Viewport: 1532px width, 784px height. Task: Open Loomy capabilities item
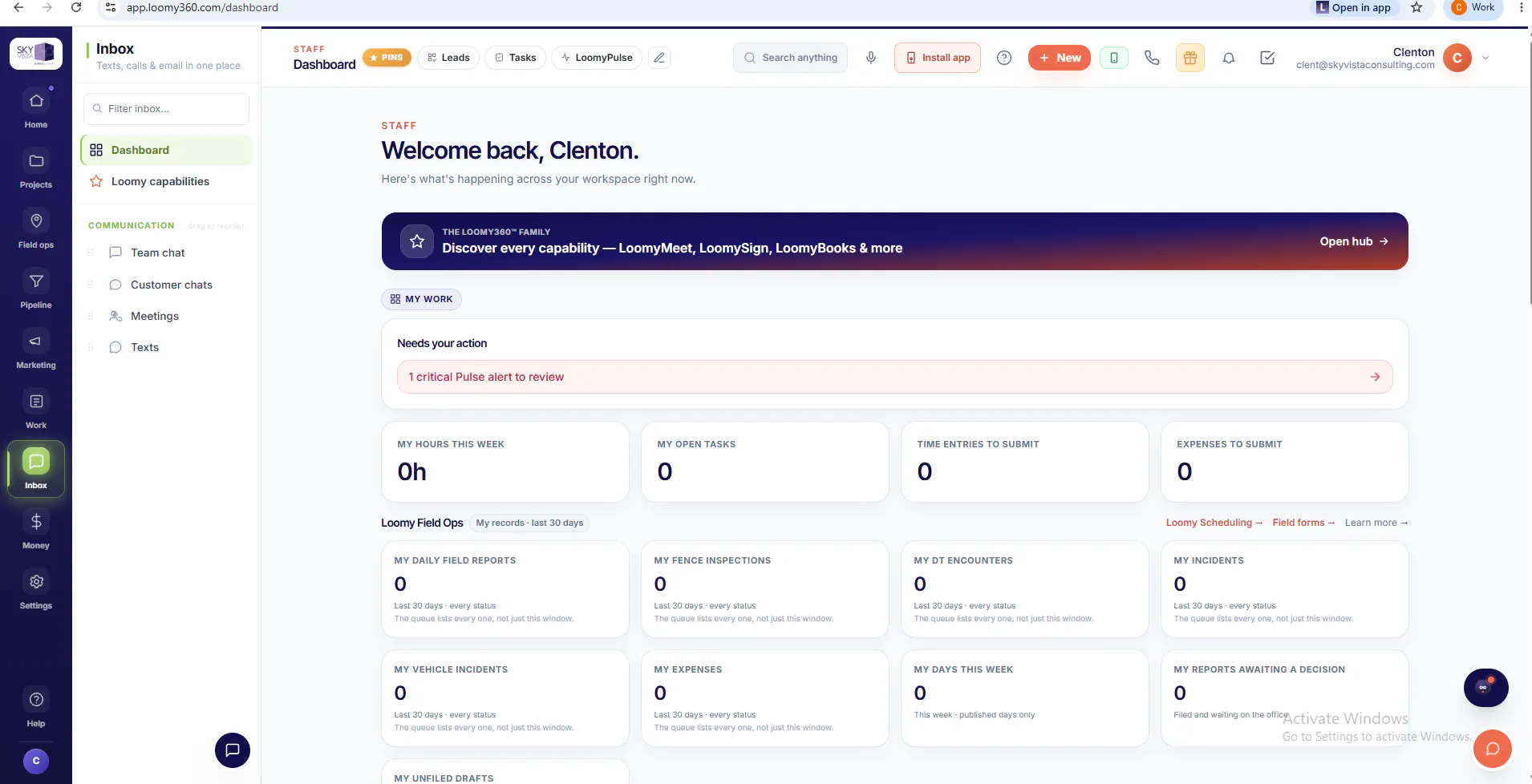point(166,181)
